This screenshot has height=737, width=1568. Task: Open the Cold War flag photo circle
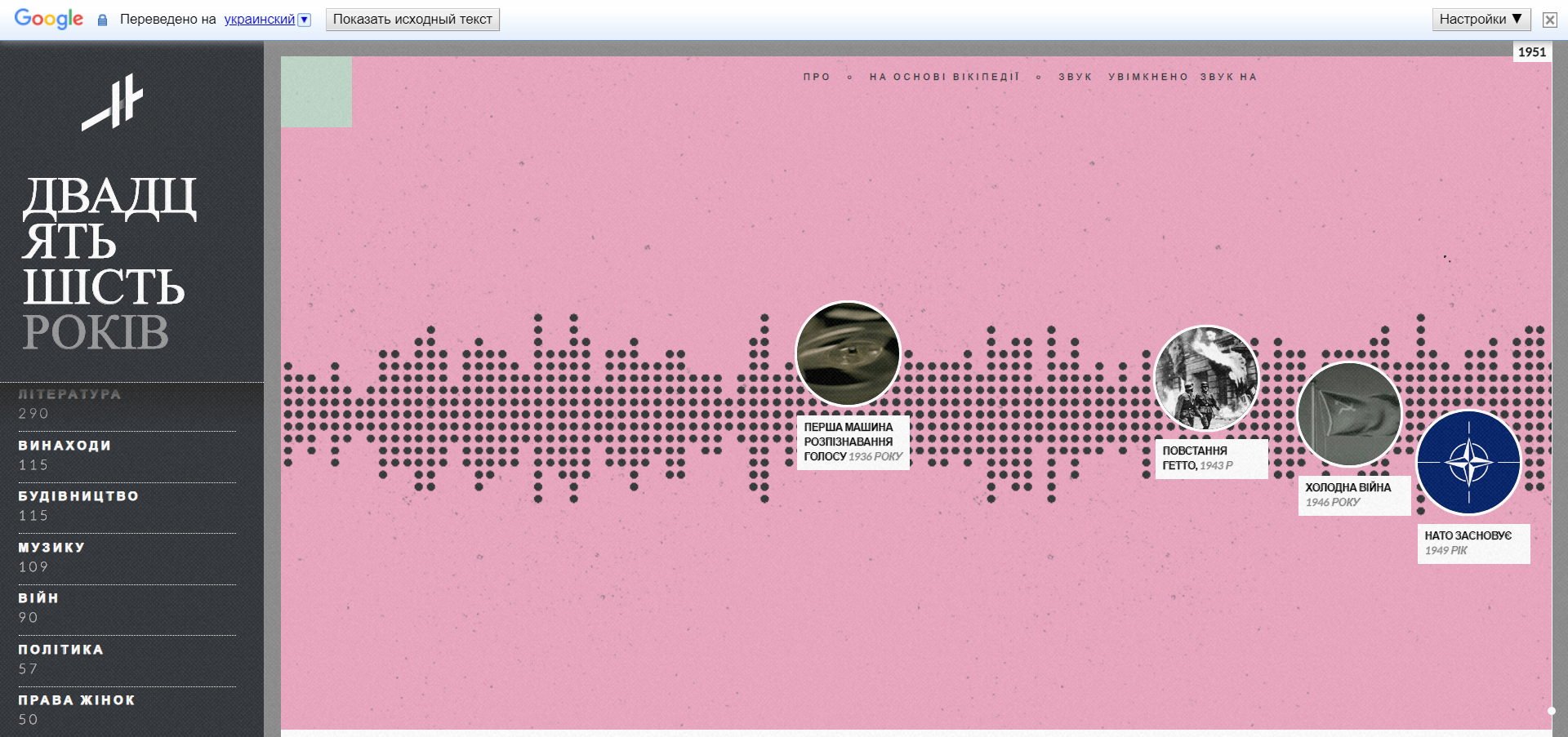[x=1349, y=415]
